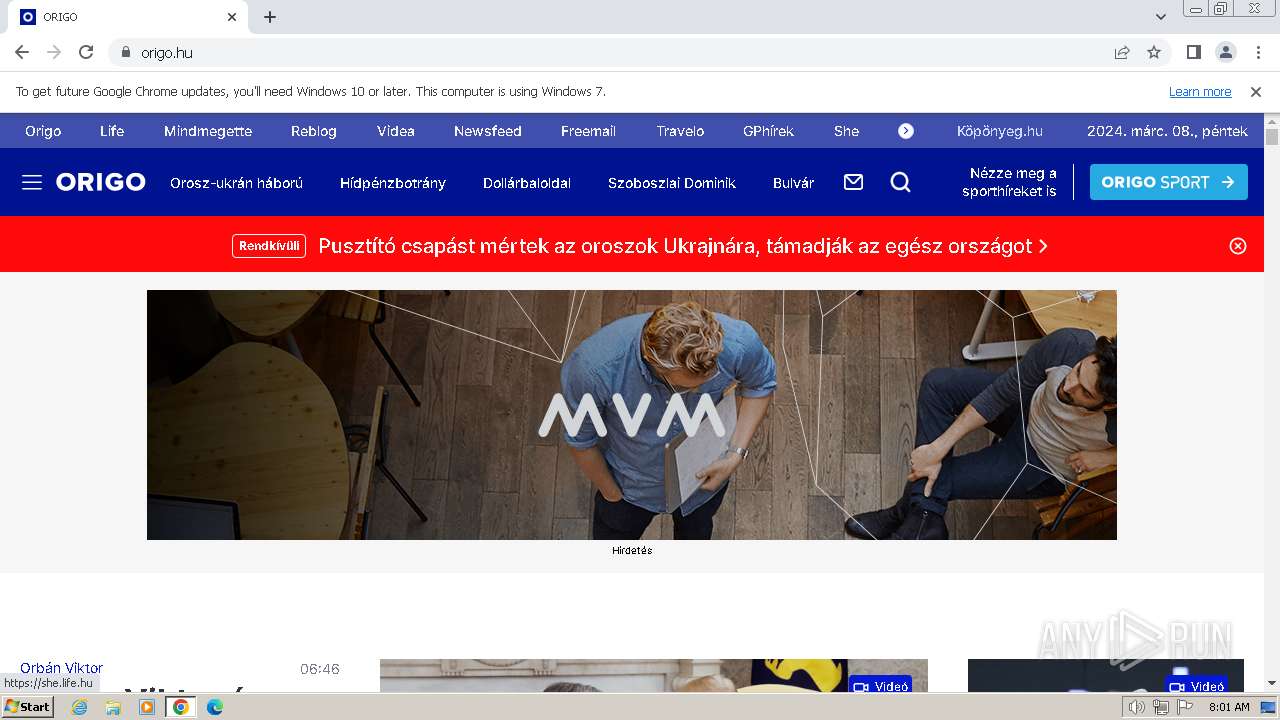Launch Internet Explorer from taskbar
The height and width of the screenshot is (720, 1280).
79,707
